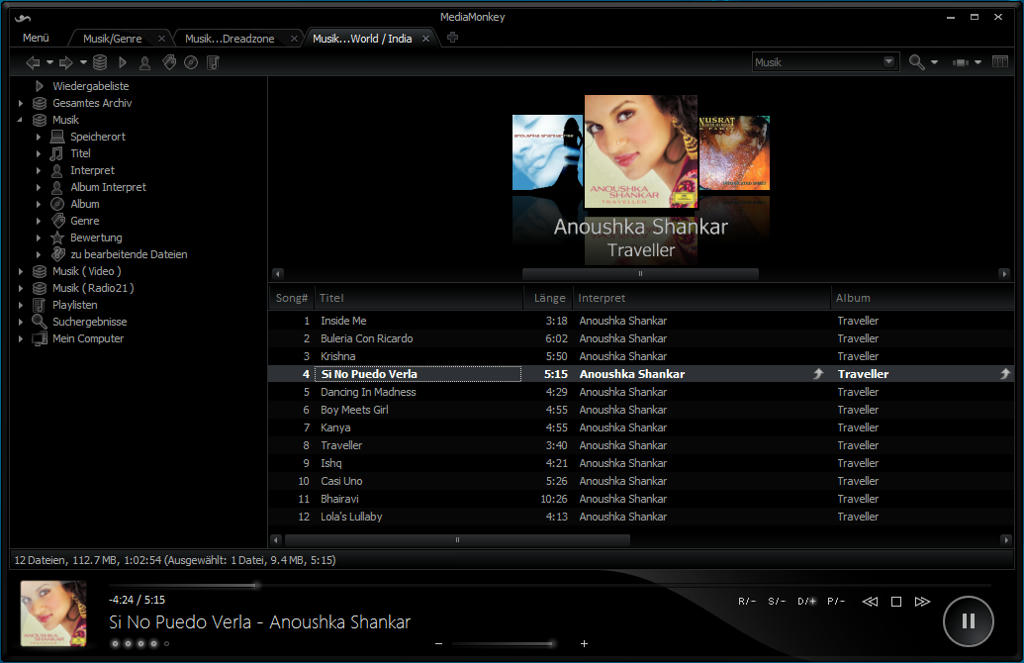Open zu bearbeitende Dateien node

pos(129,255)
